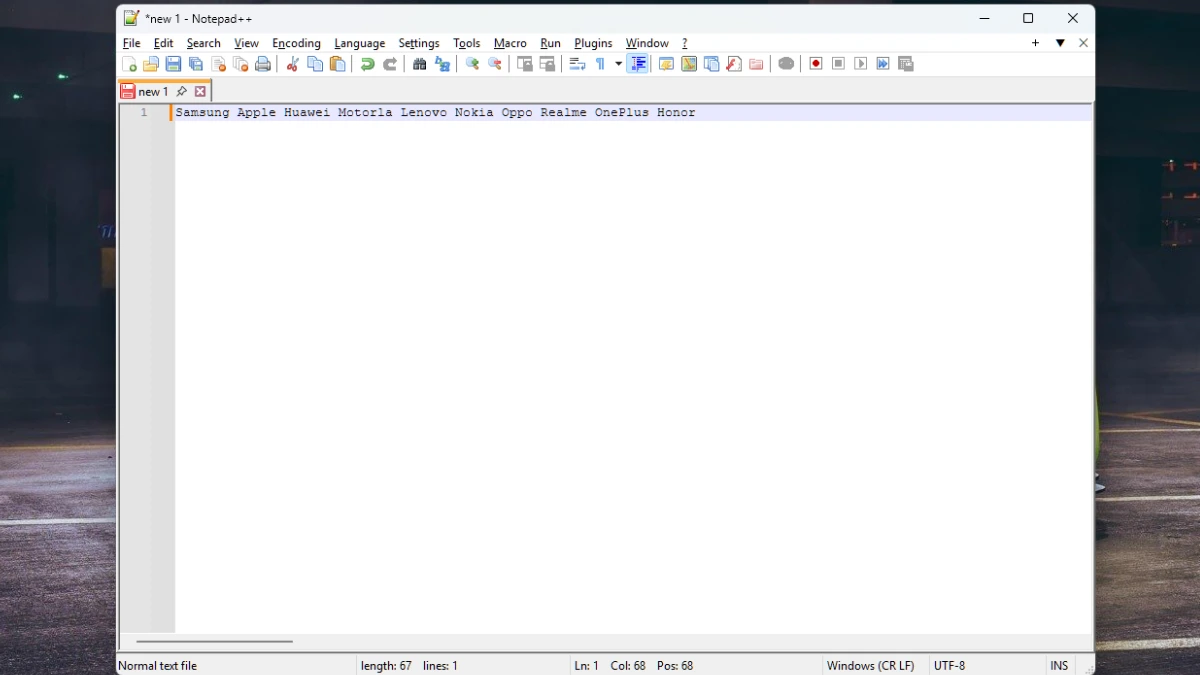
Task: Close the new 1 tab with red X
Action: point(200,91)
